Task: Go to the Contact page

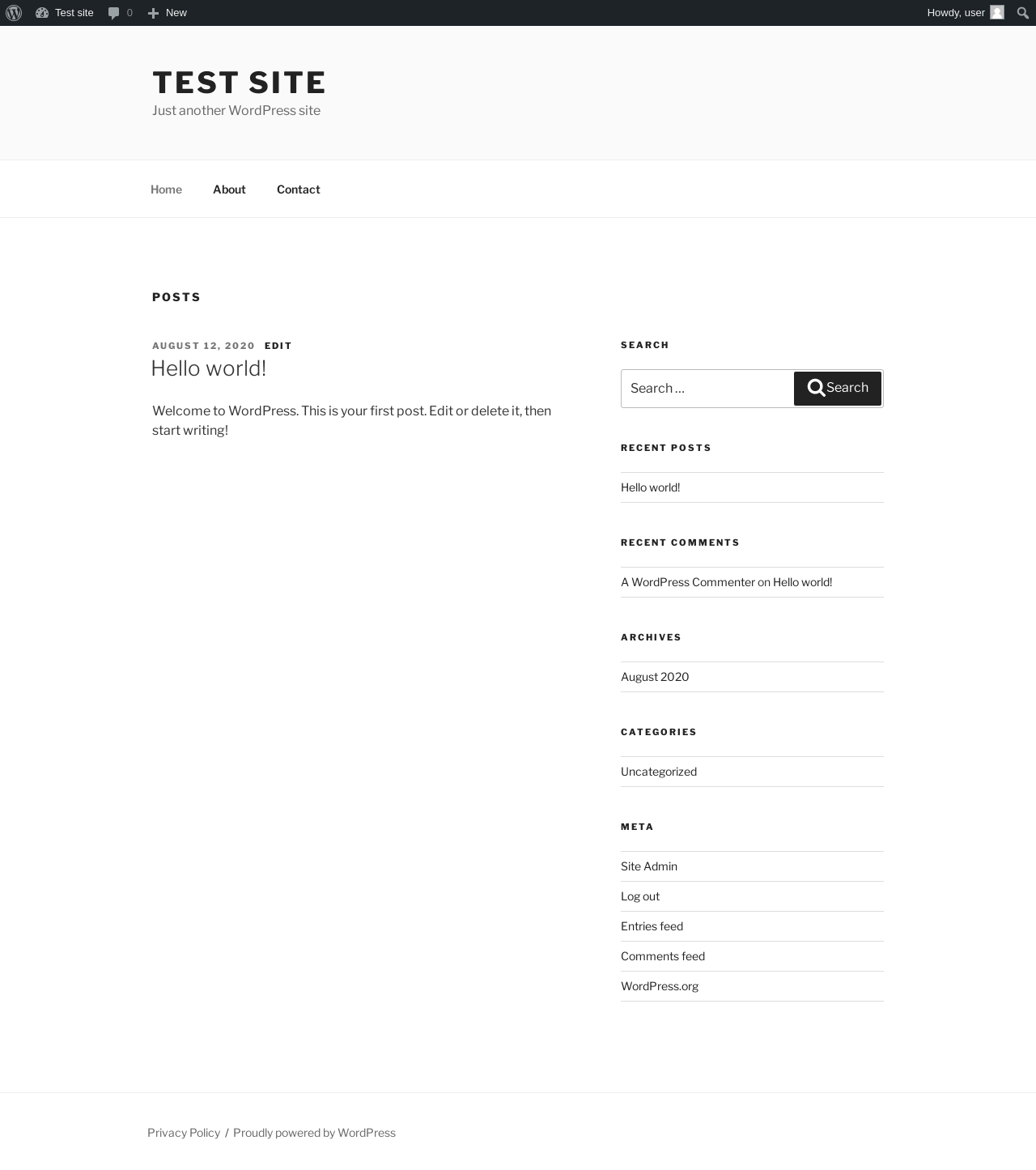Action: click(298, 189)
